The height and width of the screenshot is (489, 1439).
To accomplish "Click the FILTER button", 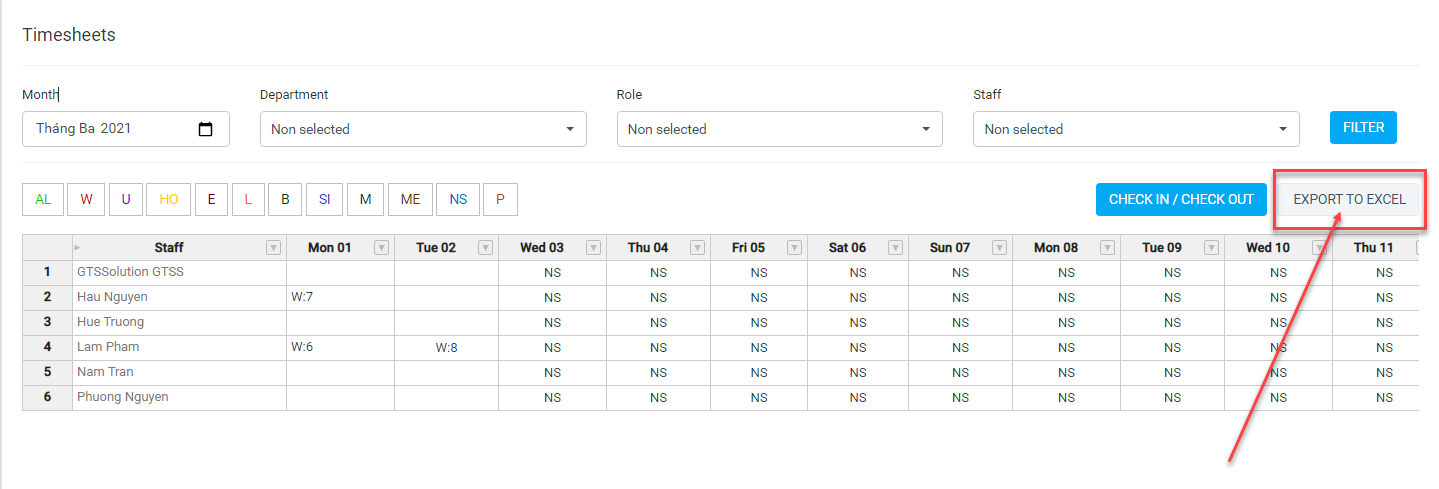I will click(x=1363, y=127).
